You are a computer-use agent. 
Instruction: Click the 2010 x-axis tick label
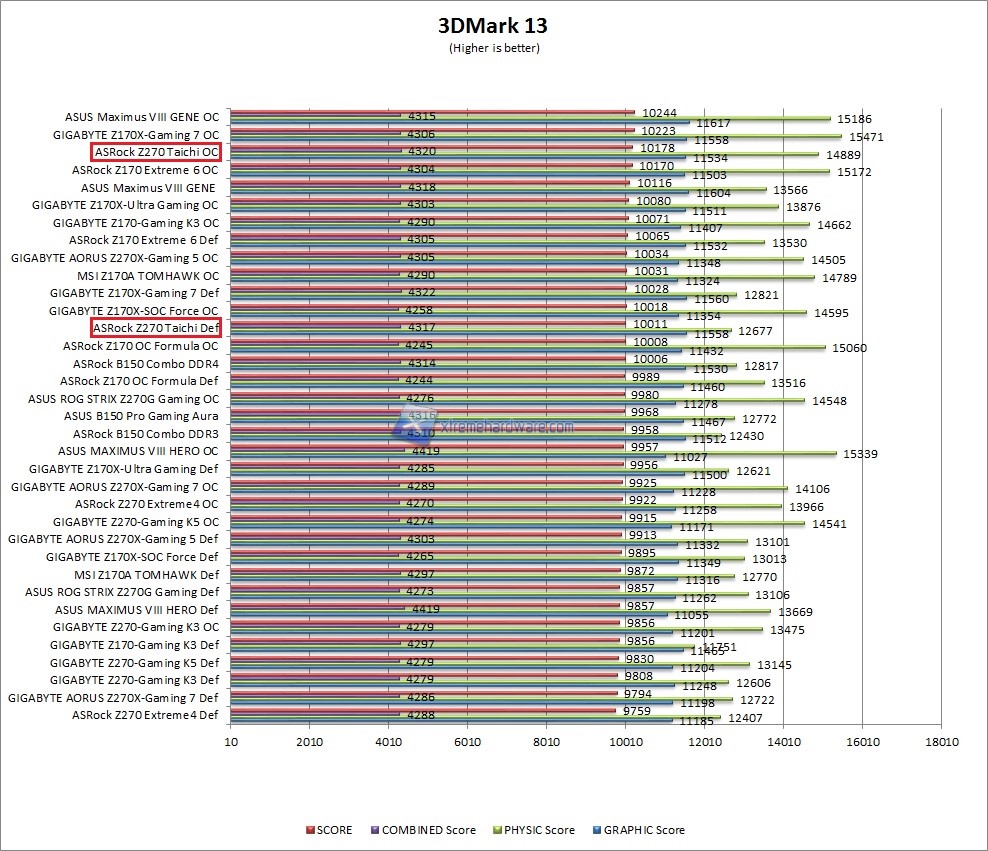[310, 742]
